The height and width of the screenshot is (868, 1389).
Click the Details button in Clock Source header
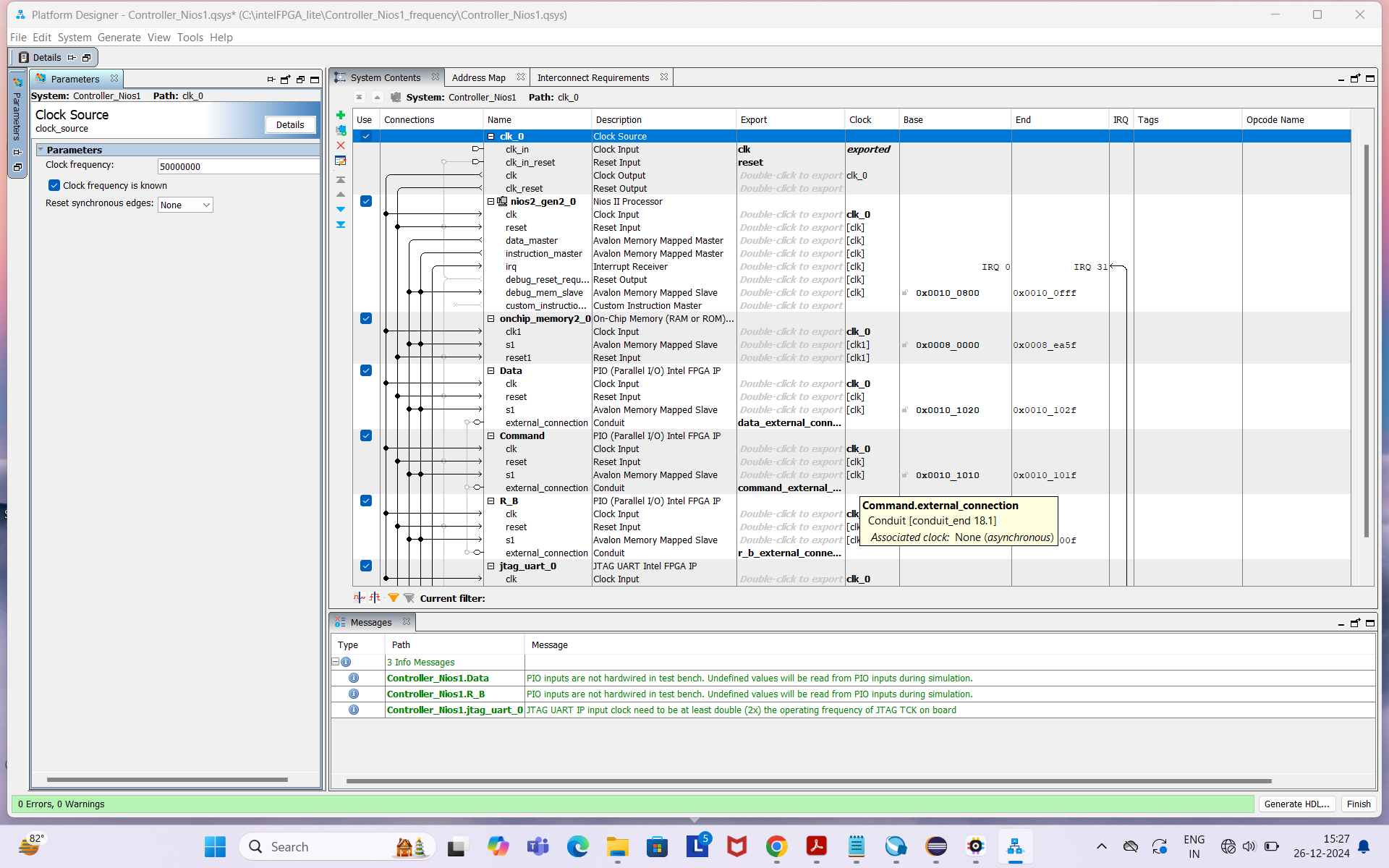(x=290, y=124)
